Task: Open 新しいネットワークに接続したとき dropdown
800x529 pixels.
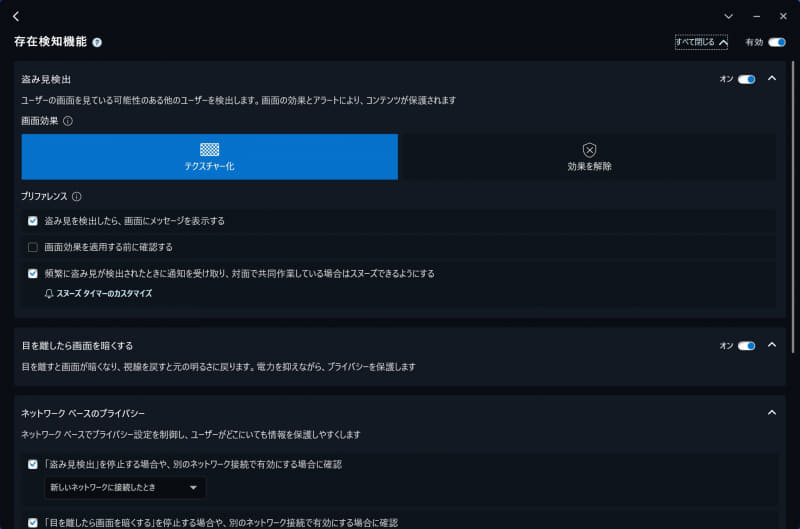Action: point(125,488)
